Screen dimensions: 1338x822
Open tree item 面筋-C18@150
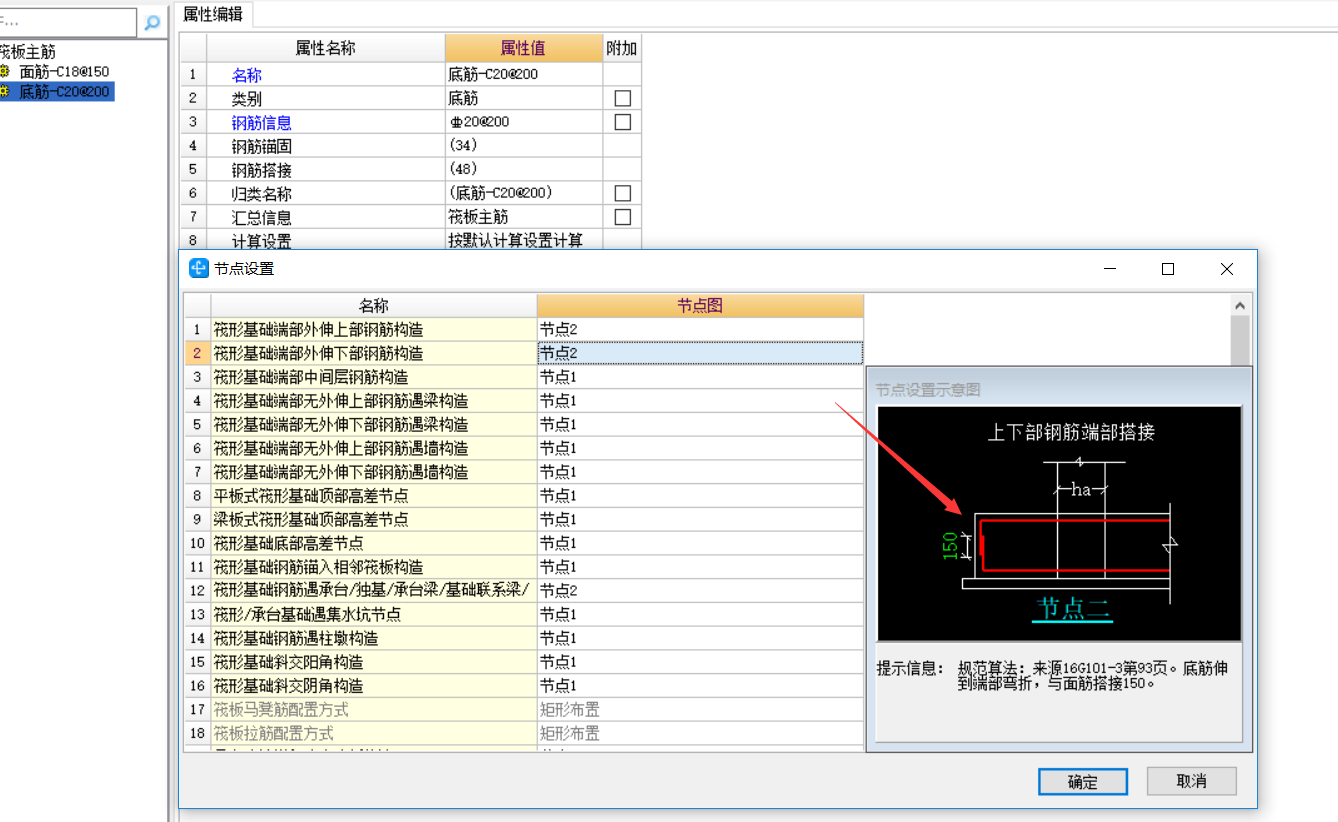(64, 72)
